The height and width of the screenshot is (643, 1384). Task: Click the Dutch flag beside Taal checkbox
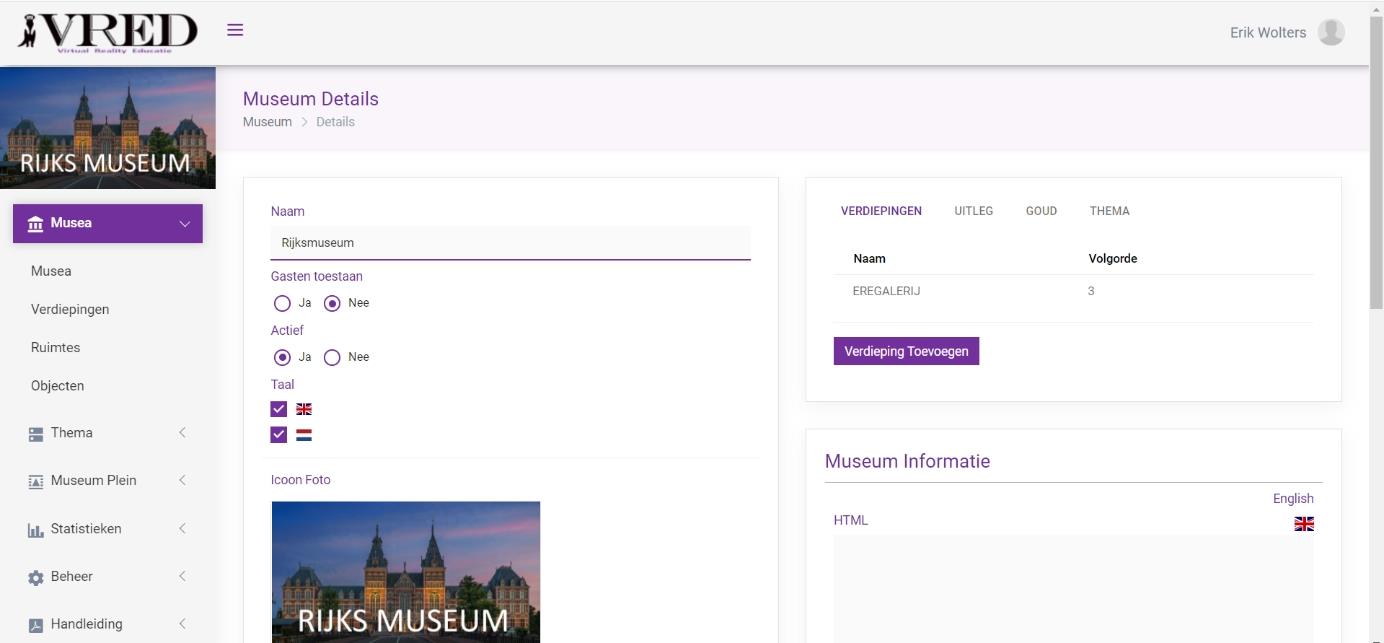pyautogui.click(x=304, y=435)
